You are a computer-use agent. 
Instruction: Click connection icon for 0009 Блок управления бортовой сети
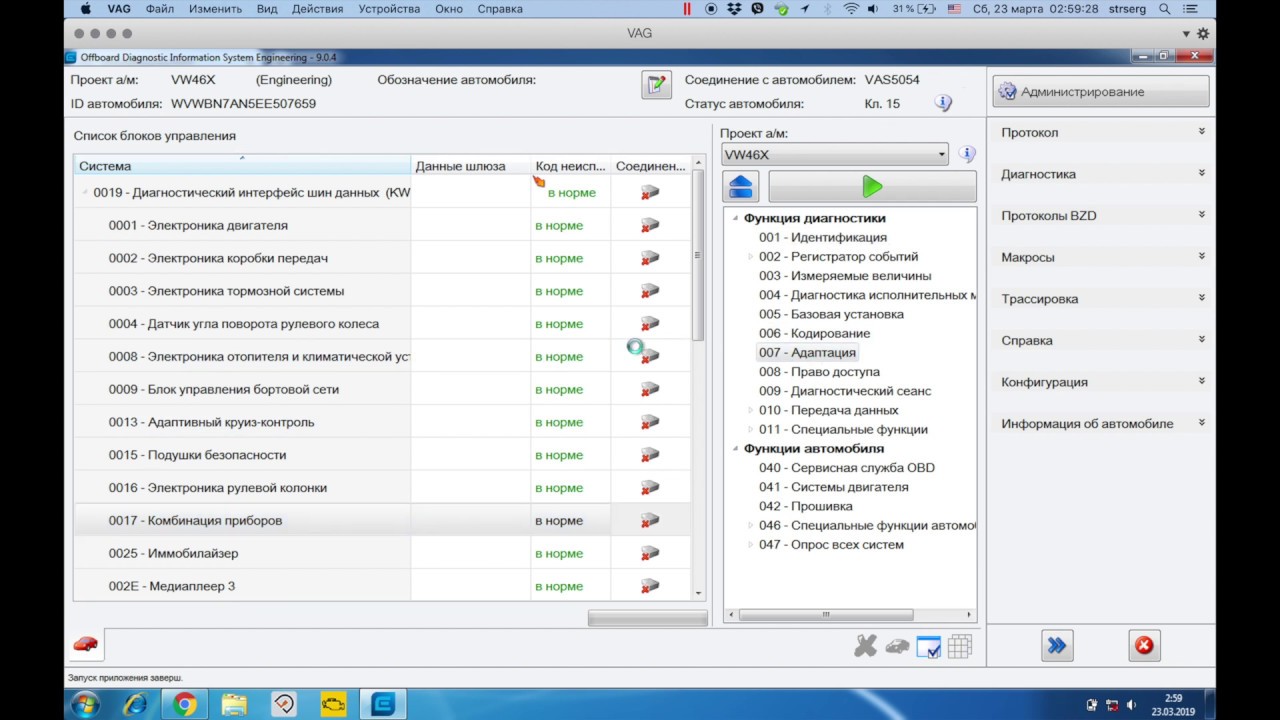point(650,389)
